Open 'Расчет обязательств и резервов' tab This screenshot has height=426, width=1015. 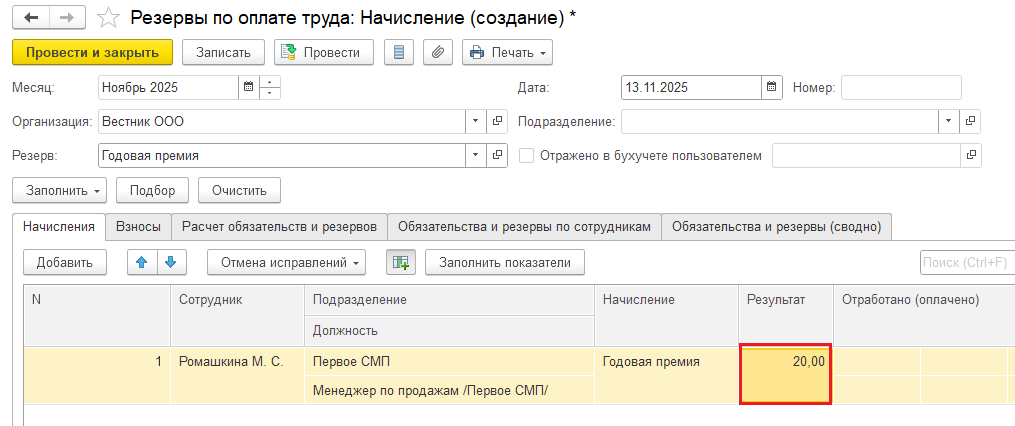279,227
